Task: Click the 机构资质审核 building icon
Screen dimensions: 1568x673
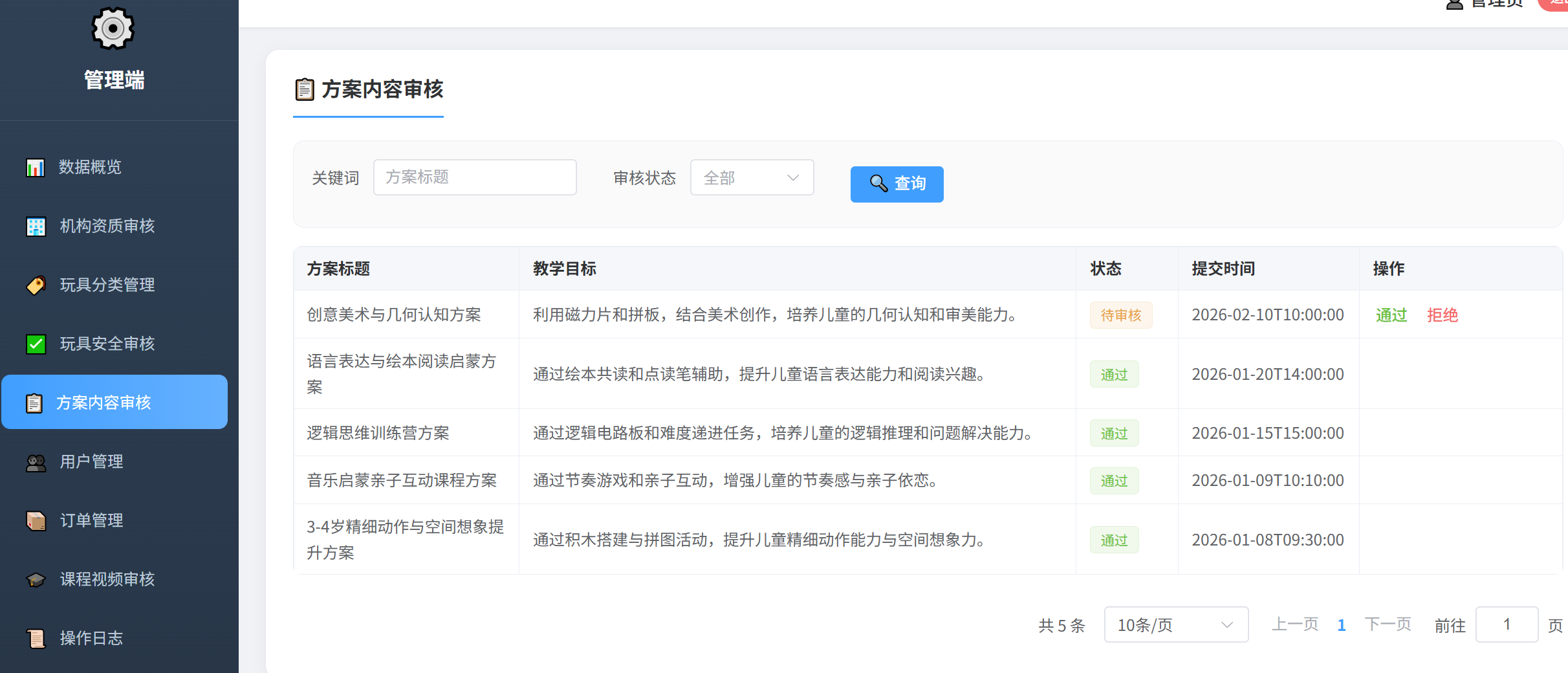Action: point(36,226)
